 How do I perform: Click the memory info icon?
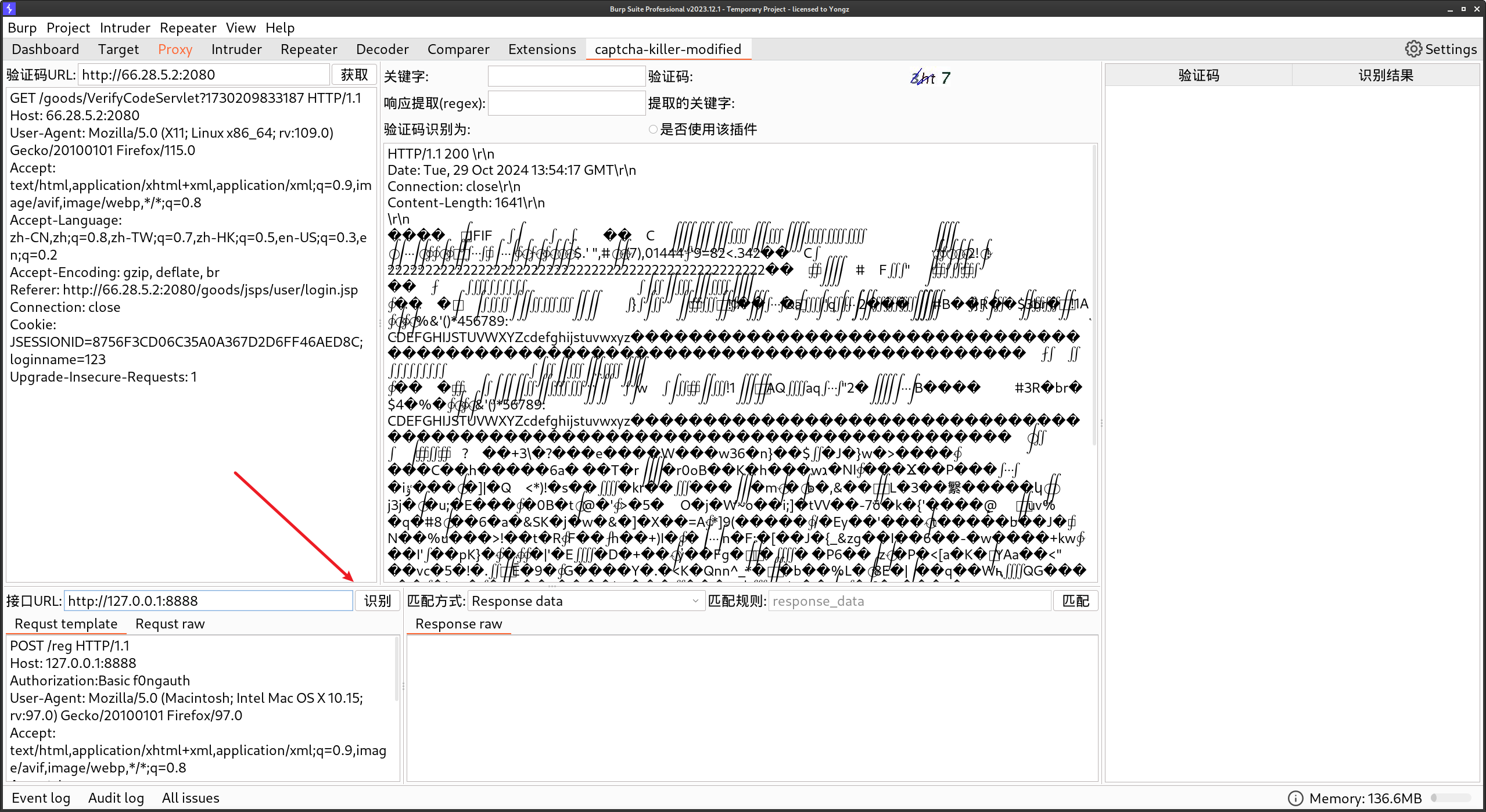(1295, 799)
